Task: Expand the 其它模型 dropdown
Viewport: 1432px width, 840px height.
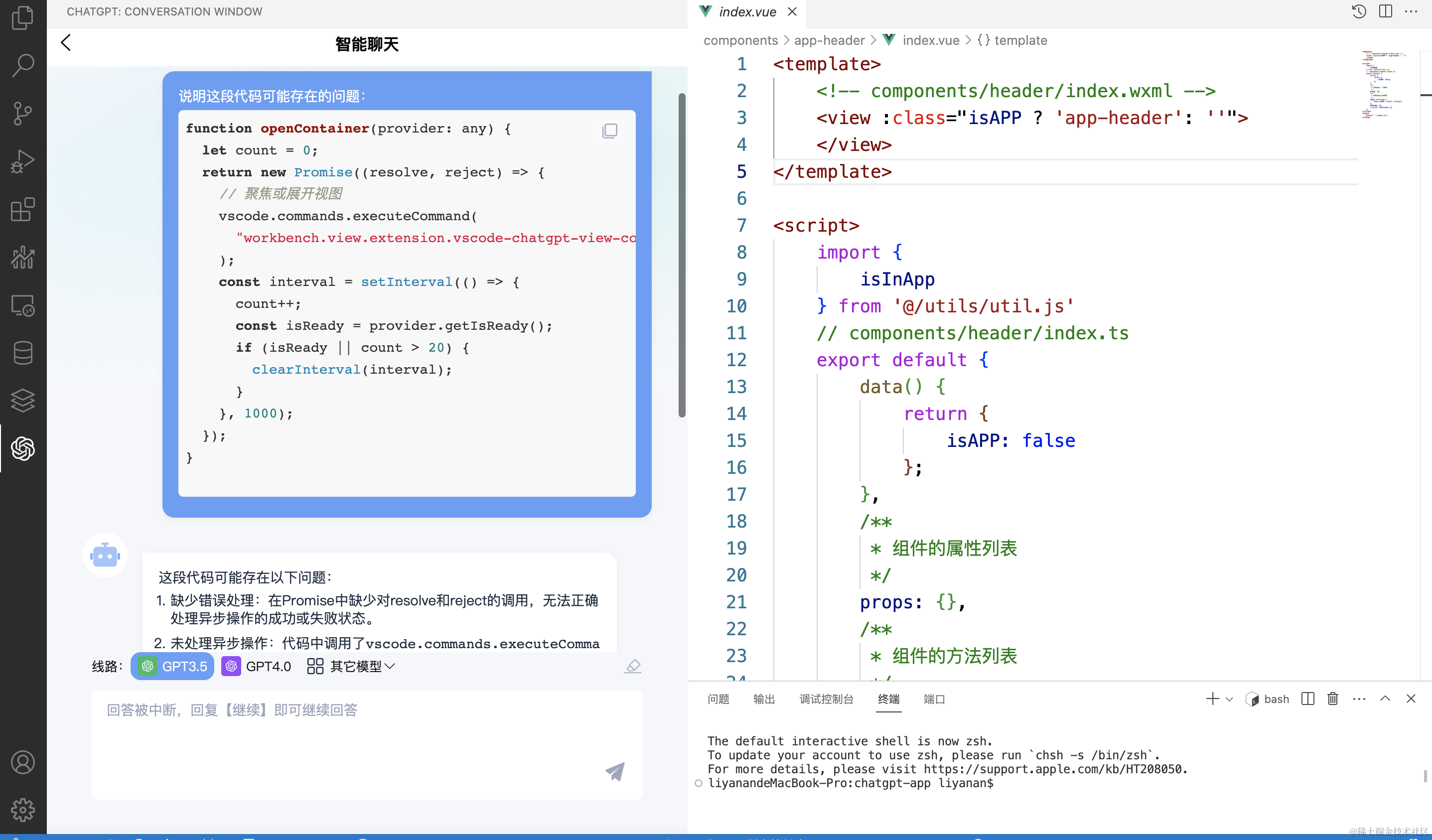Action: 351,666
